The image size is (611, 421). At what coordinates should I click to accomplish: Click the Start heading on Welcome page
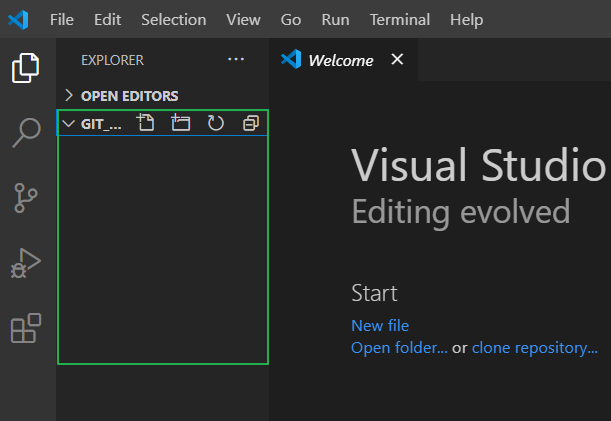[374, 293]
